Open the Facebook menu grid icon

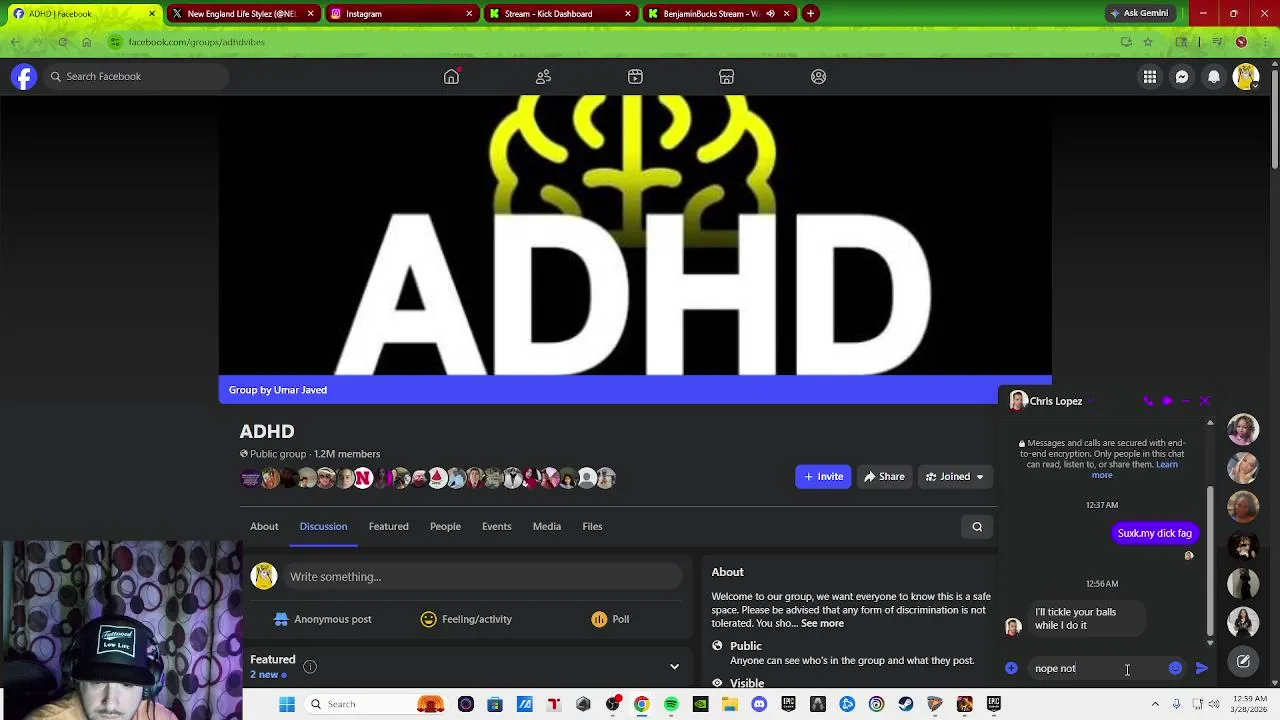click(x=1150, y=77)
